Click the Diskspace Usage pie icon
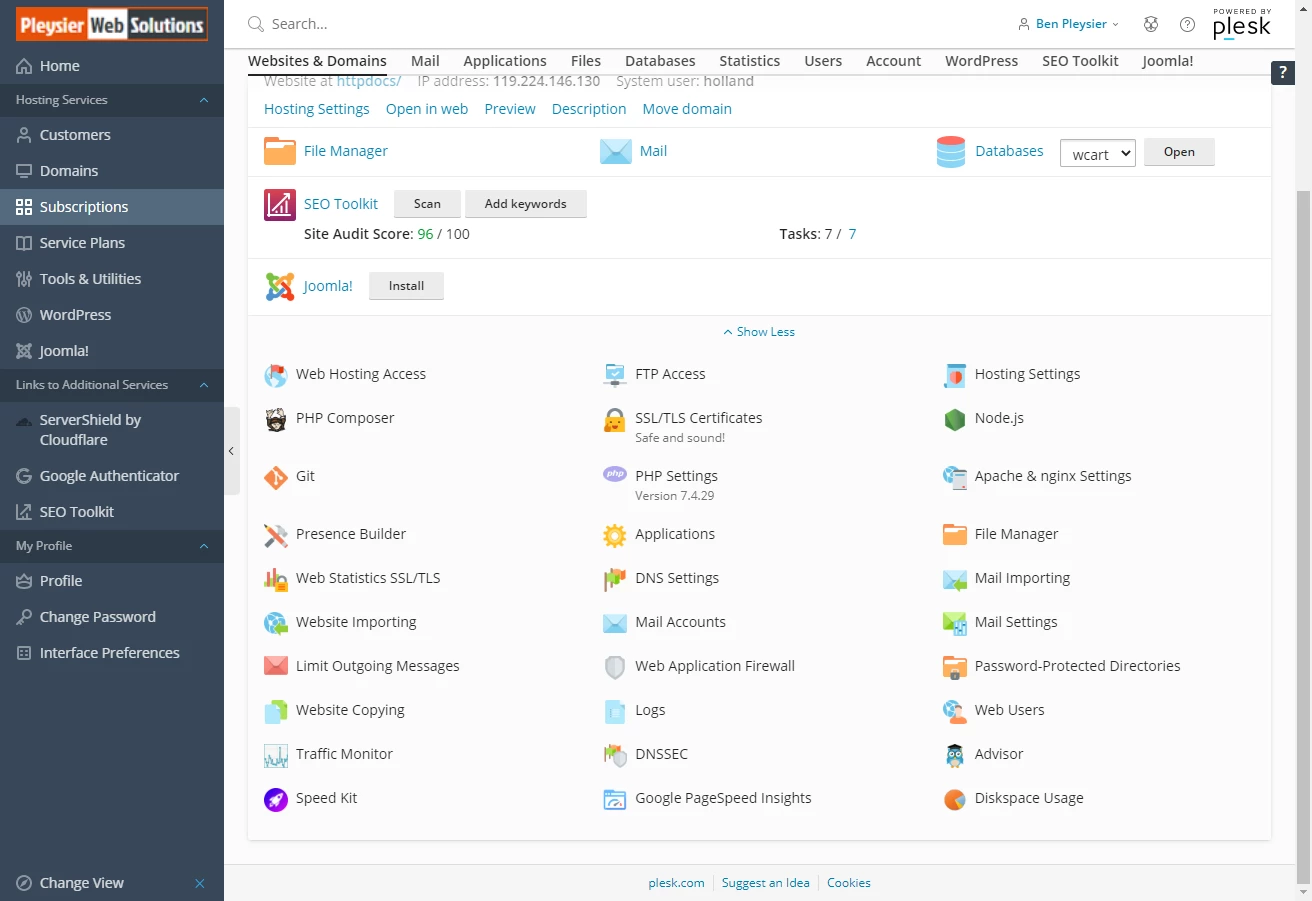Screen dimensions: 1312x901 pos(955,799)
